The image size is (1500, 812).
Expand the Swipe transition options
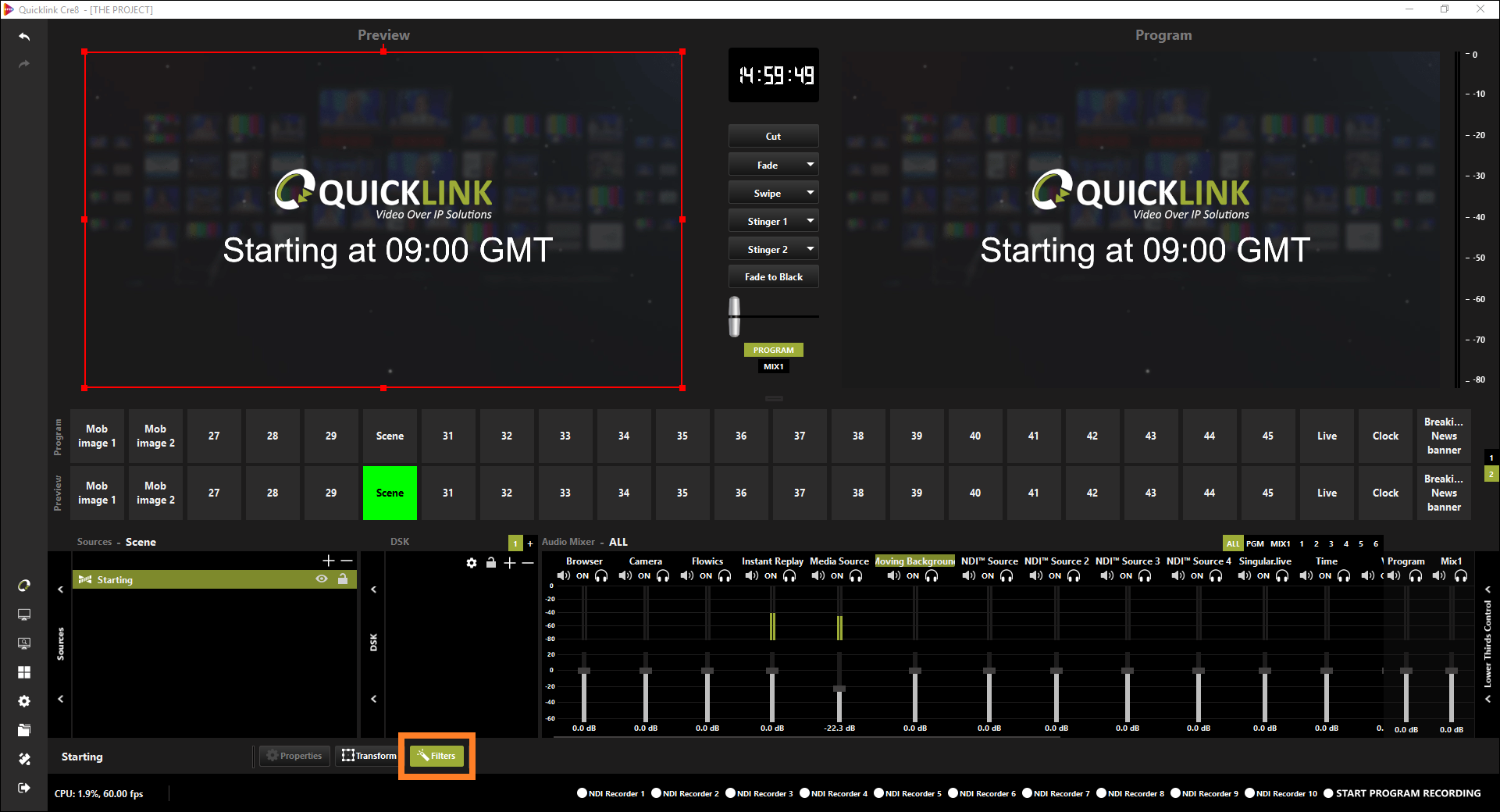[x=811, y=193]
